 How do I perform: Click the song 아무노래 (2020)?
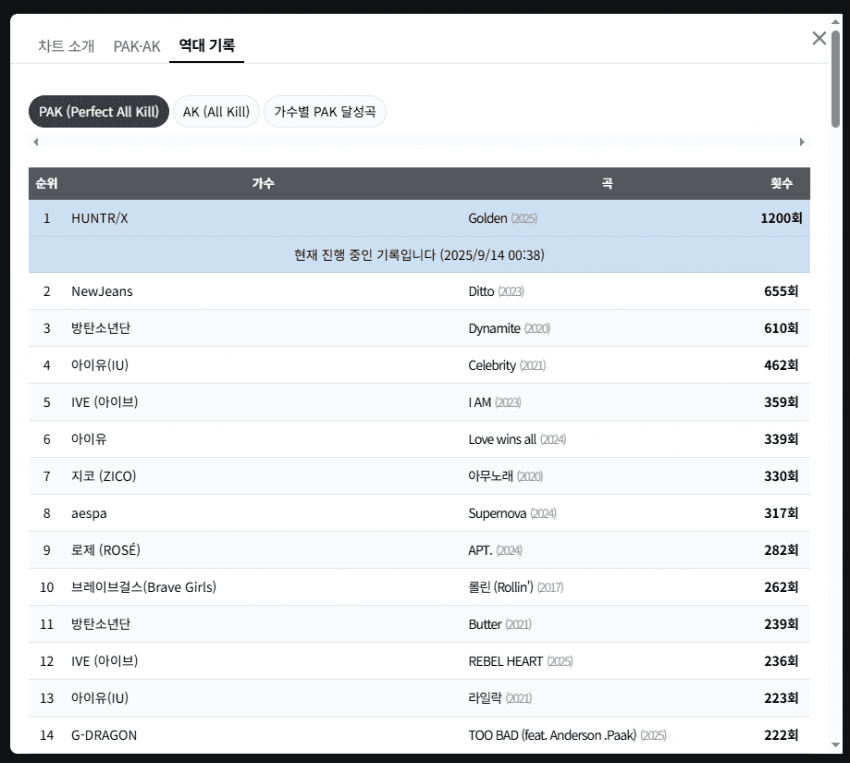pyautogui.click(x=505, y=476)
